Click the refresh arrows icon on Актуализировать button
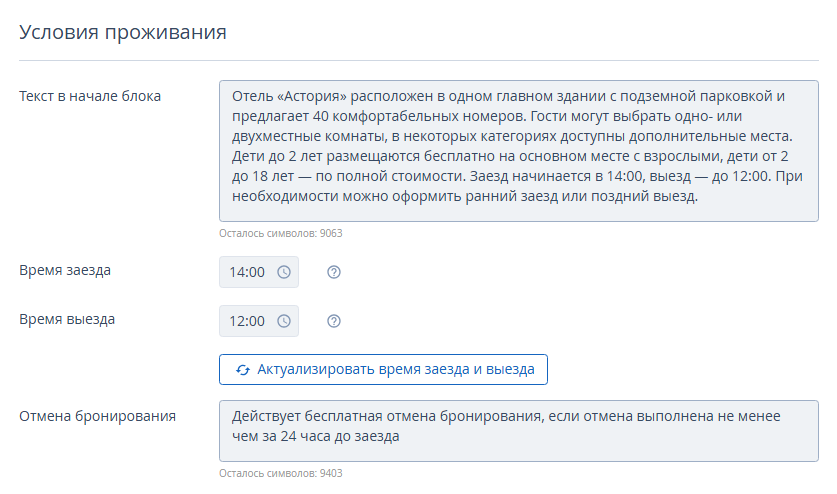Screen dimensions: 837x494 pyautogui.click(x=243, y=370)
